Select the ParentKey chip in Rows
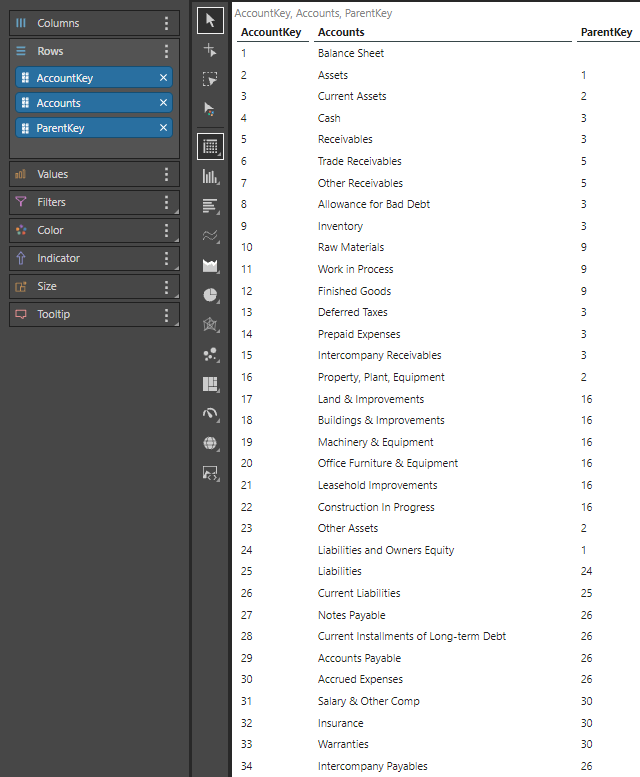Viewport: 640px width, 777px height. 94,128
